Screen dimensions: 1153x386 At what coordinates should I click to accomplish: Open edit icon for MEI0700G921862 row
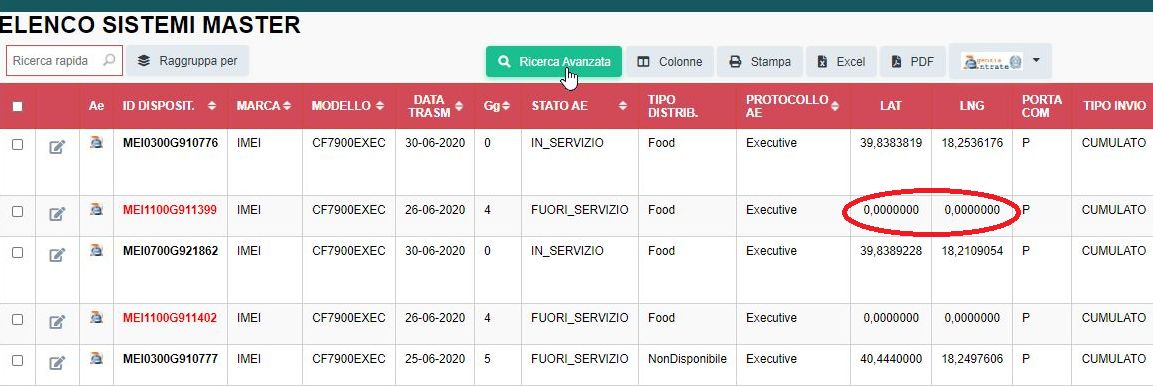pyautogui.click(x=57, y=255)
